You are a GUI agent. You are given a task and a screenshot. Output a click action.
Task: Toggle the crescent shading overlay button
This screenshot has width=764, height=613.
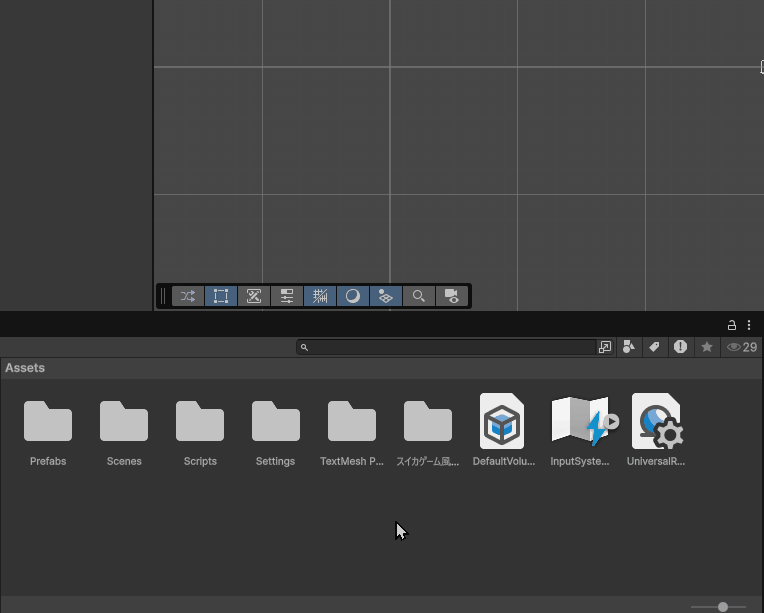pyautogui.click(x=353, y=296)
